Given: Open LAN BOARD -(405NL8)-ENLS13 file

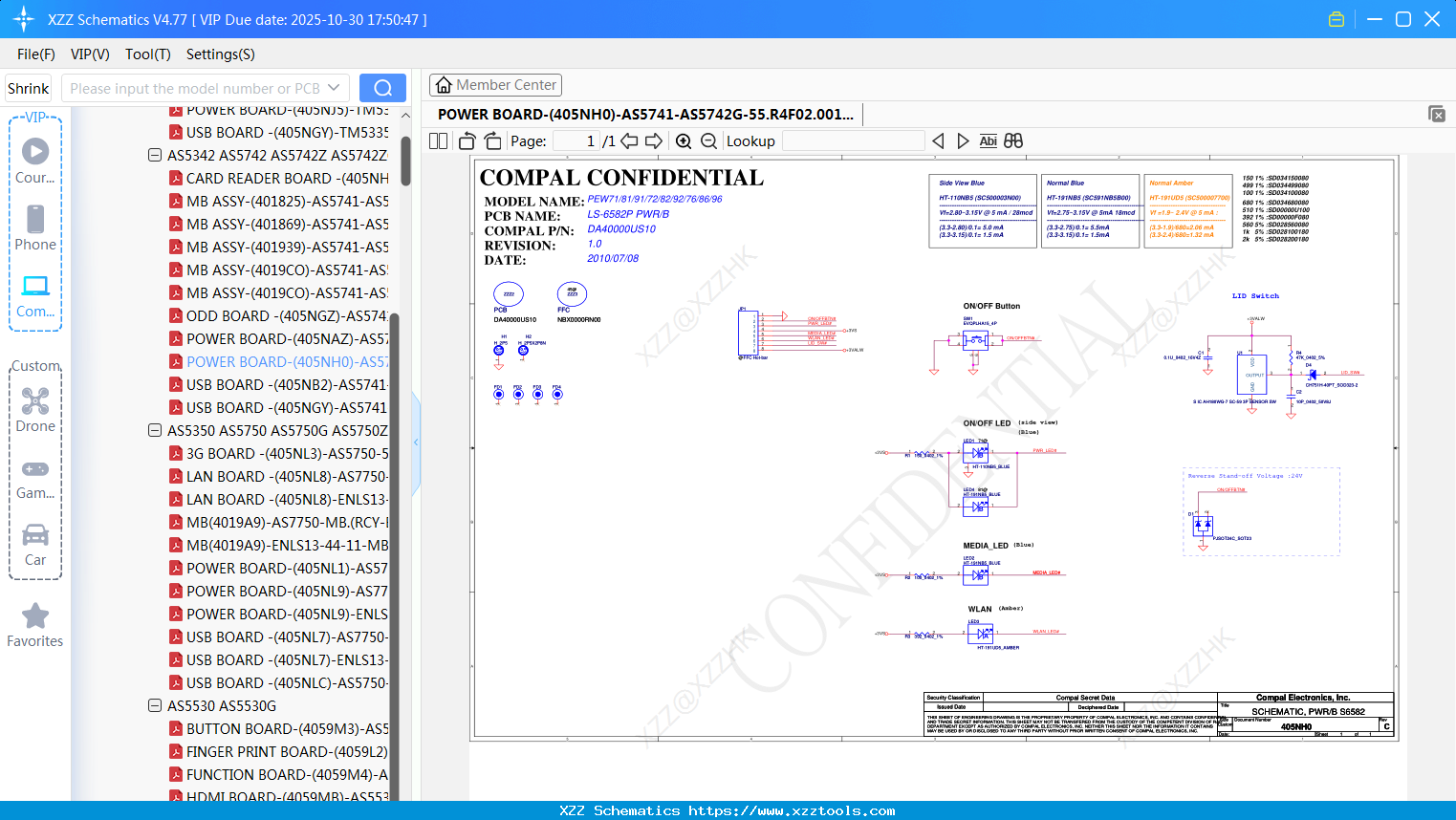Looking at the screenshot, I should [x=287, y=499].
